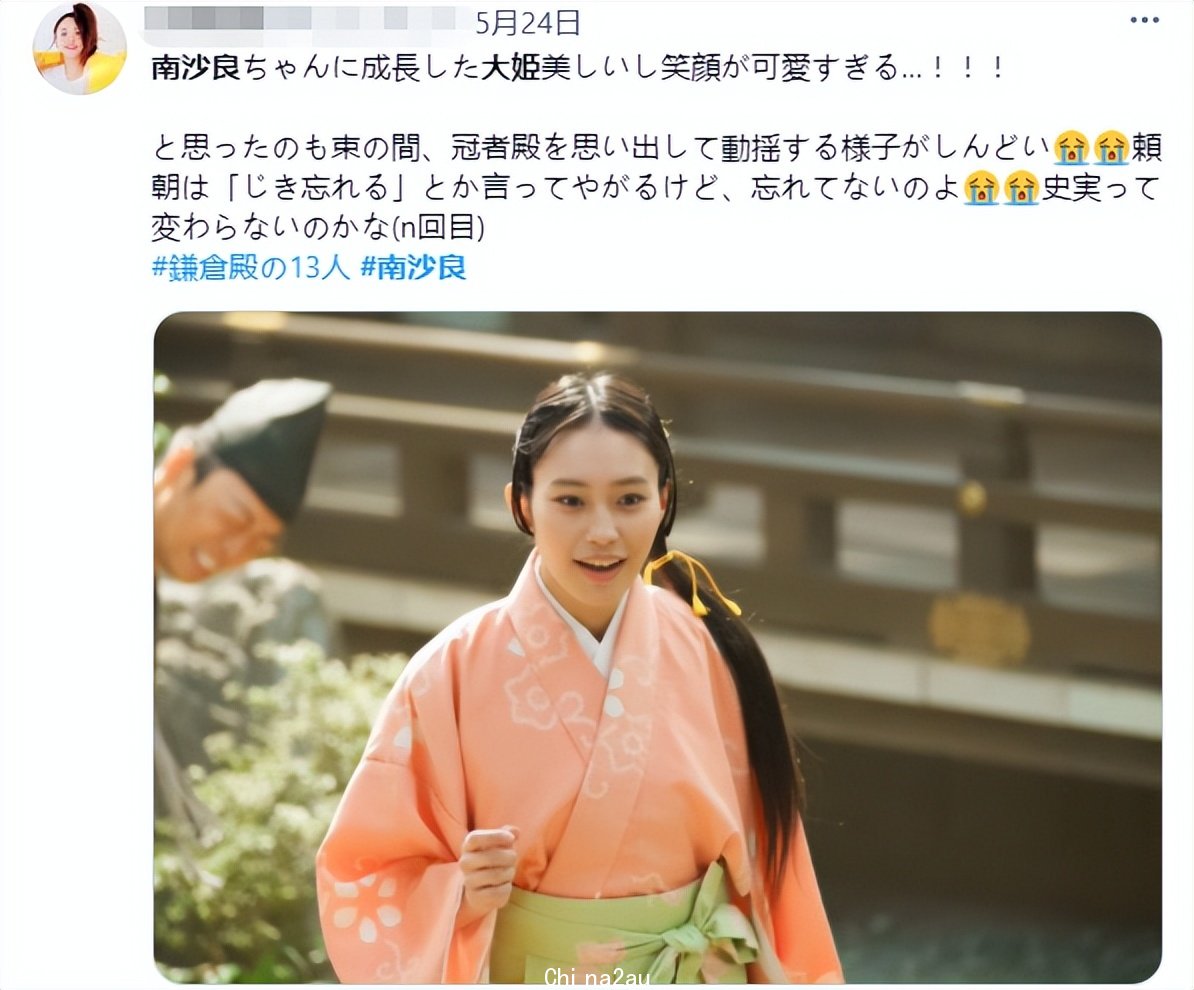Click the bold 大姫 keyword in the tweet
The image size is (1194, 990).
point(511,68)
